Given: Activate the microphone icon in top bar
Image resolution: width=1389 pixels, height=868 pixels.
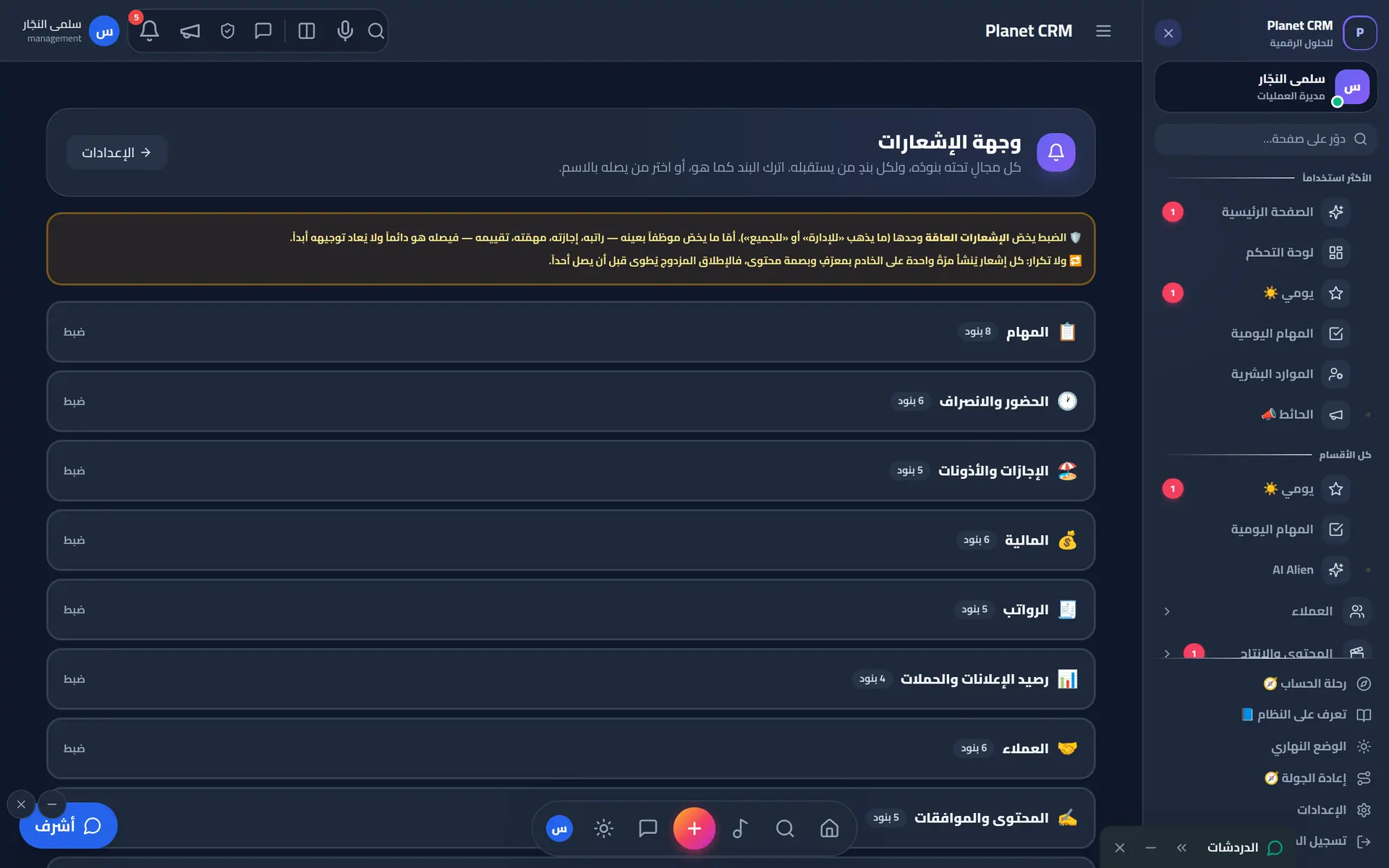Looking at the screenshot, I should (345, 30).
